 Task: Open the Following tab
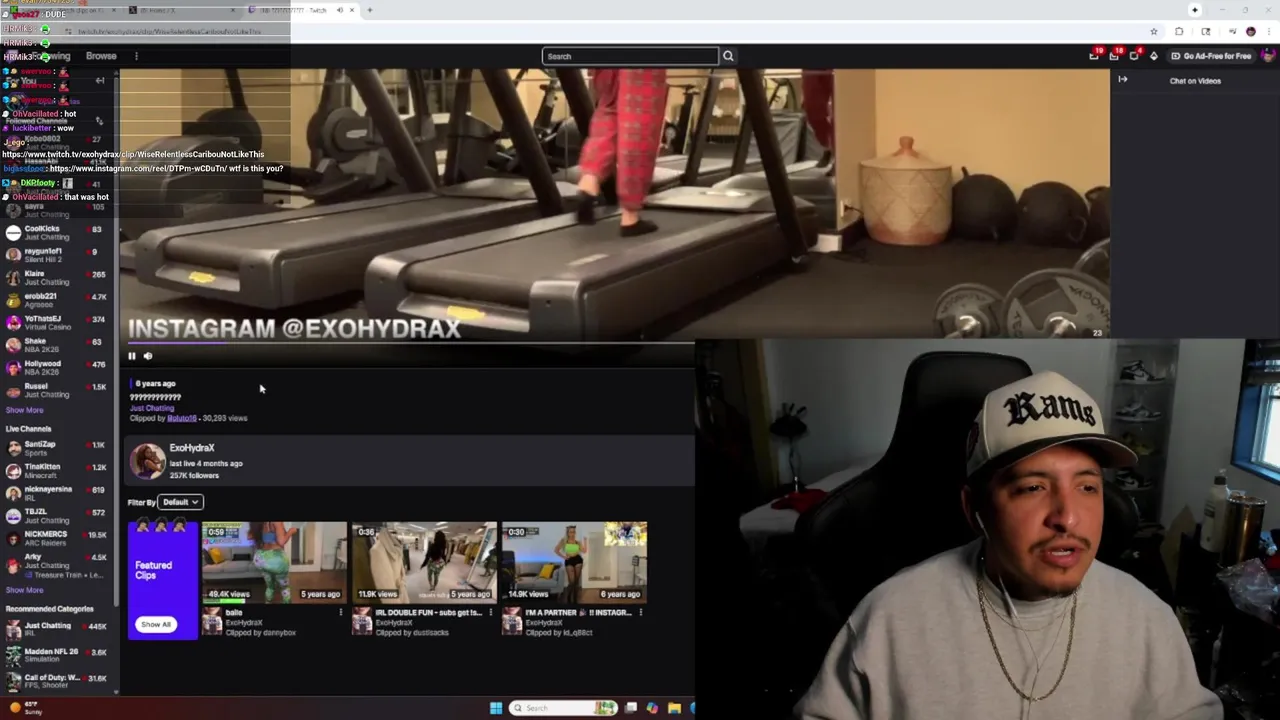coord(50,56)
